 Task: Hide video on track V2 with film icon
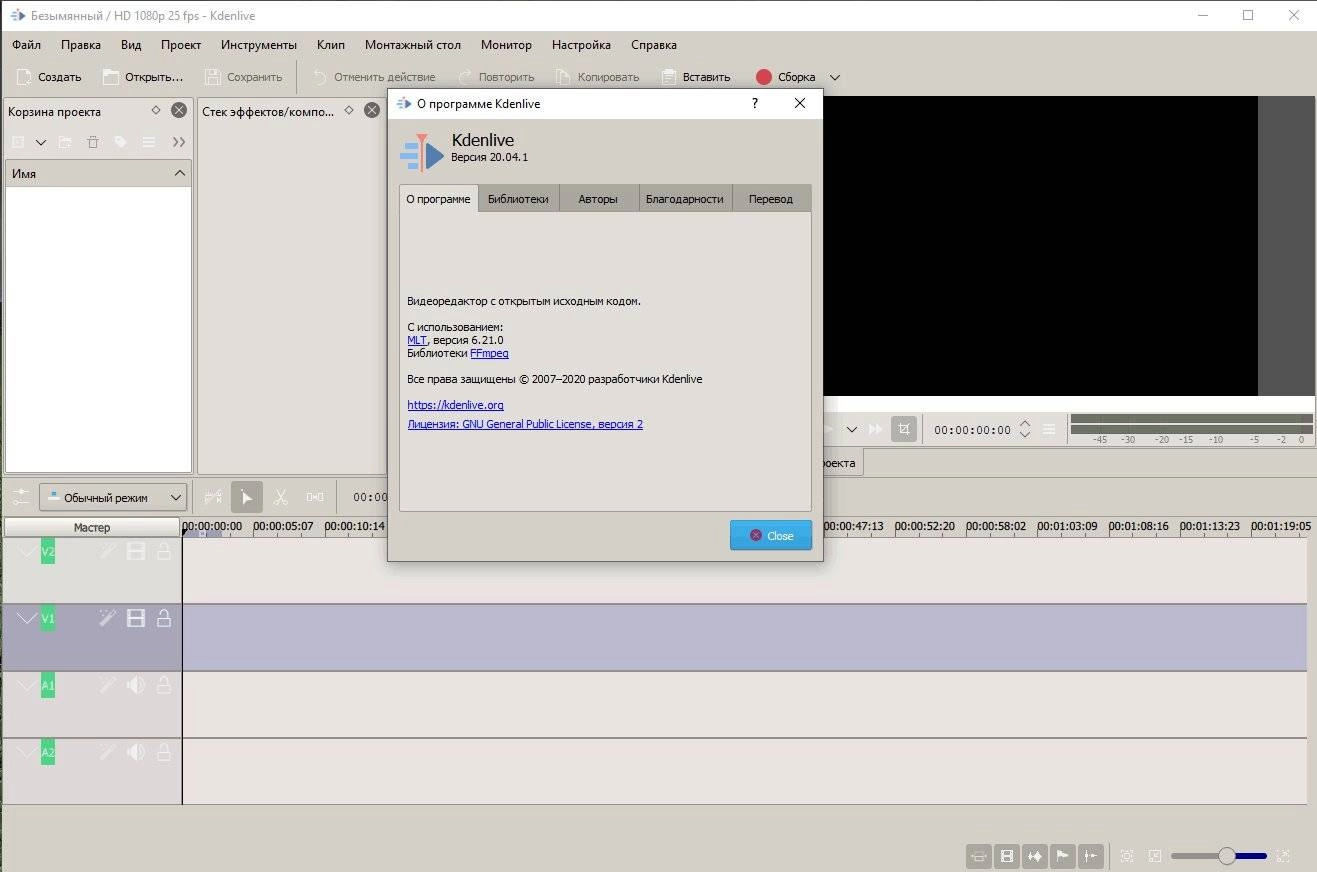pos(136,552)
